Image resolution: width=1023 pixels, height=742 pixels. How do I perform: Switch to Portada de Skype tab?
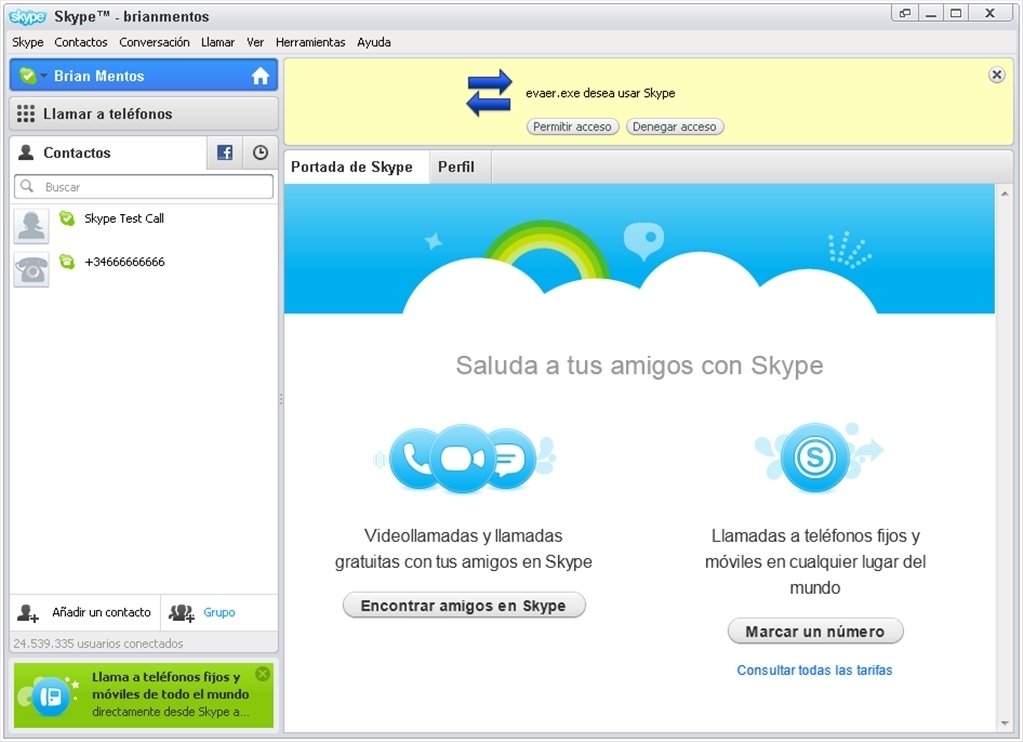pos(357,167)
